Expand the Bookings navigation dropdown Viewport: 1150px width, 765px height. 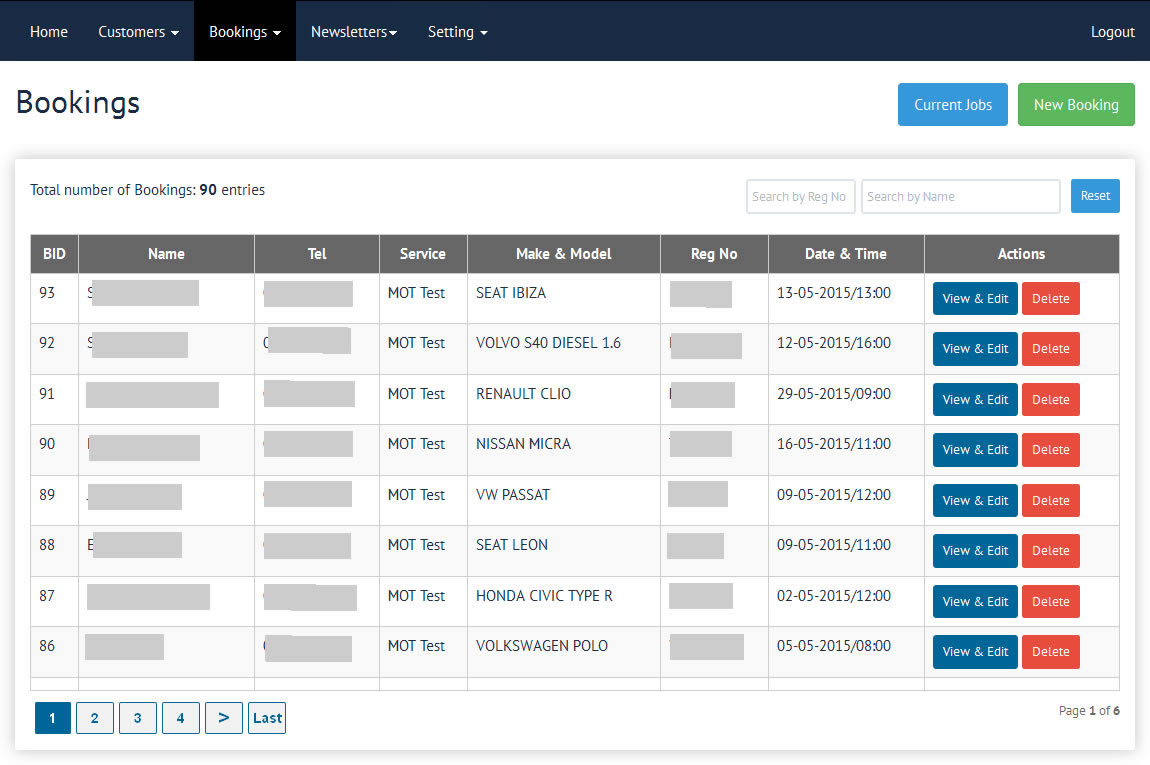[244, 32]
